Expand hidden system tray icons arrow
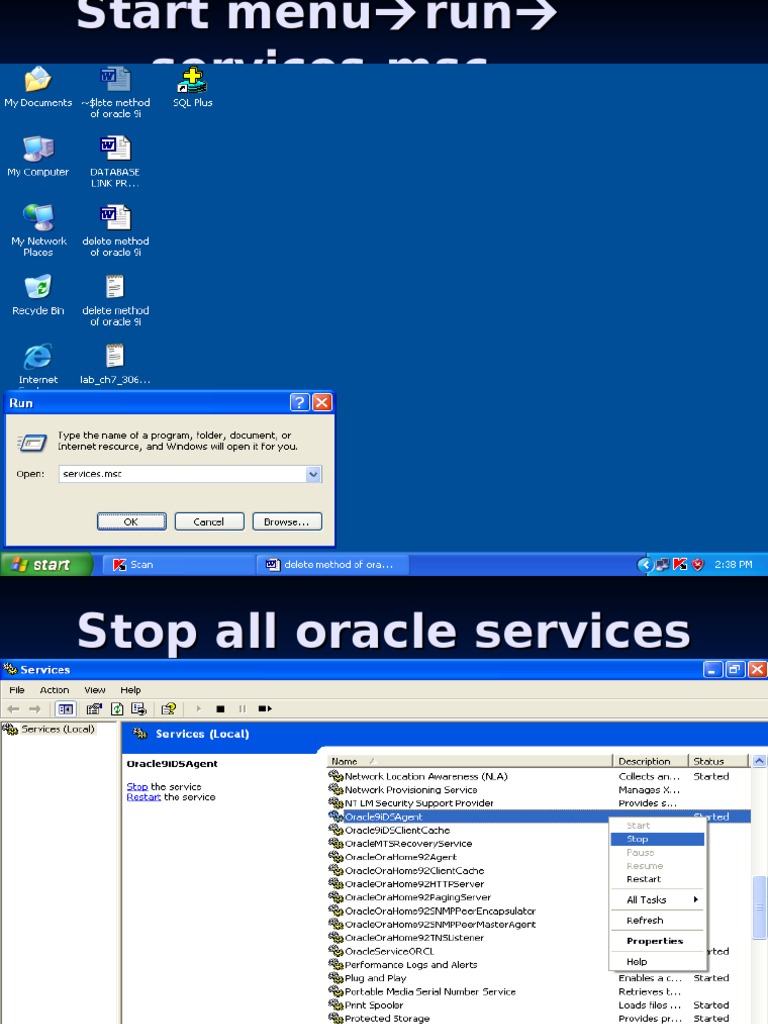The width and height of the screenshot is (768, 1024). point(645,564)
